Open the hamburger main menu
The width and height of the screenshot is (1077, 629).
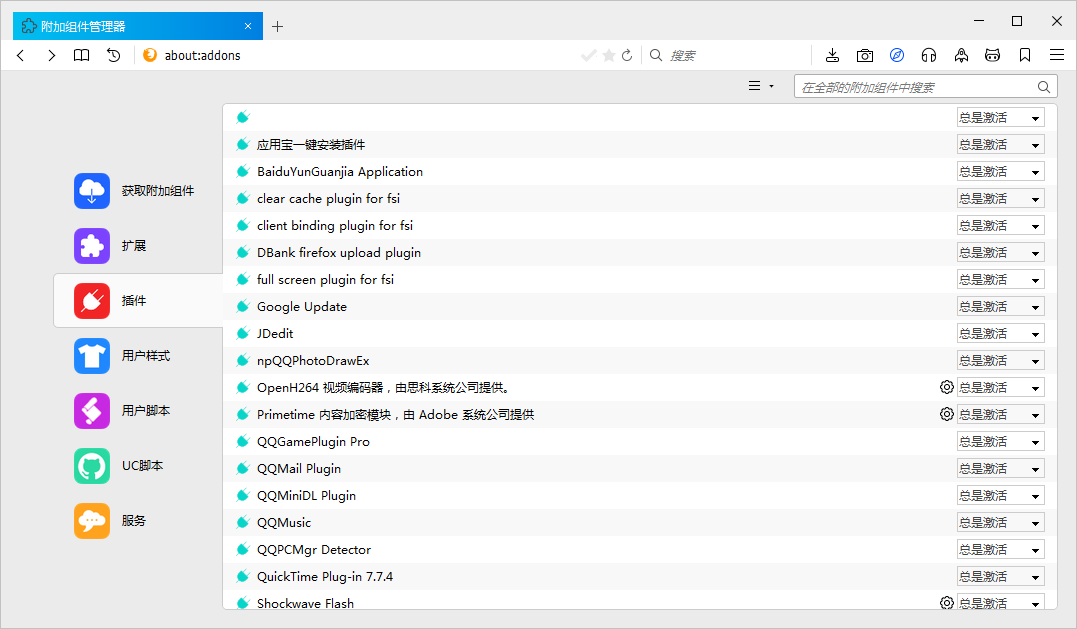1057,56
